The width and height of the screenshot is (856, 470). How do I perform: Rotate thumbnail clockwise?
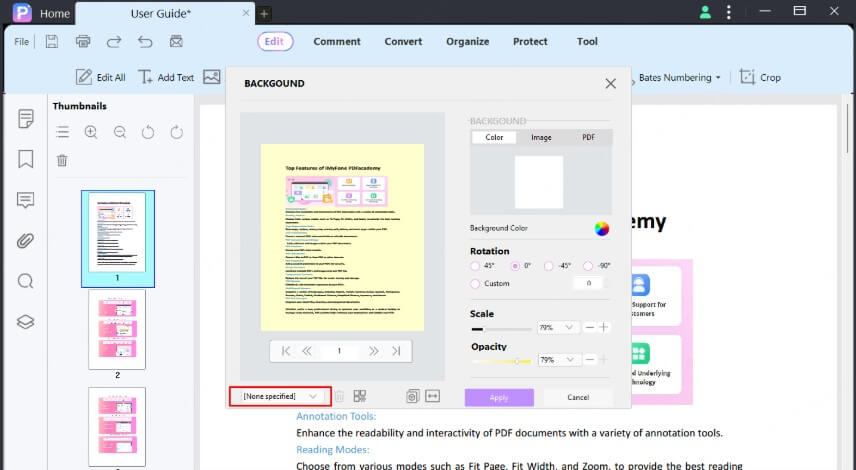pyautogui.click(x=176, y=132)
